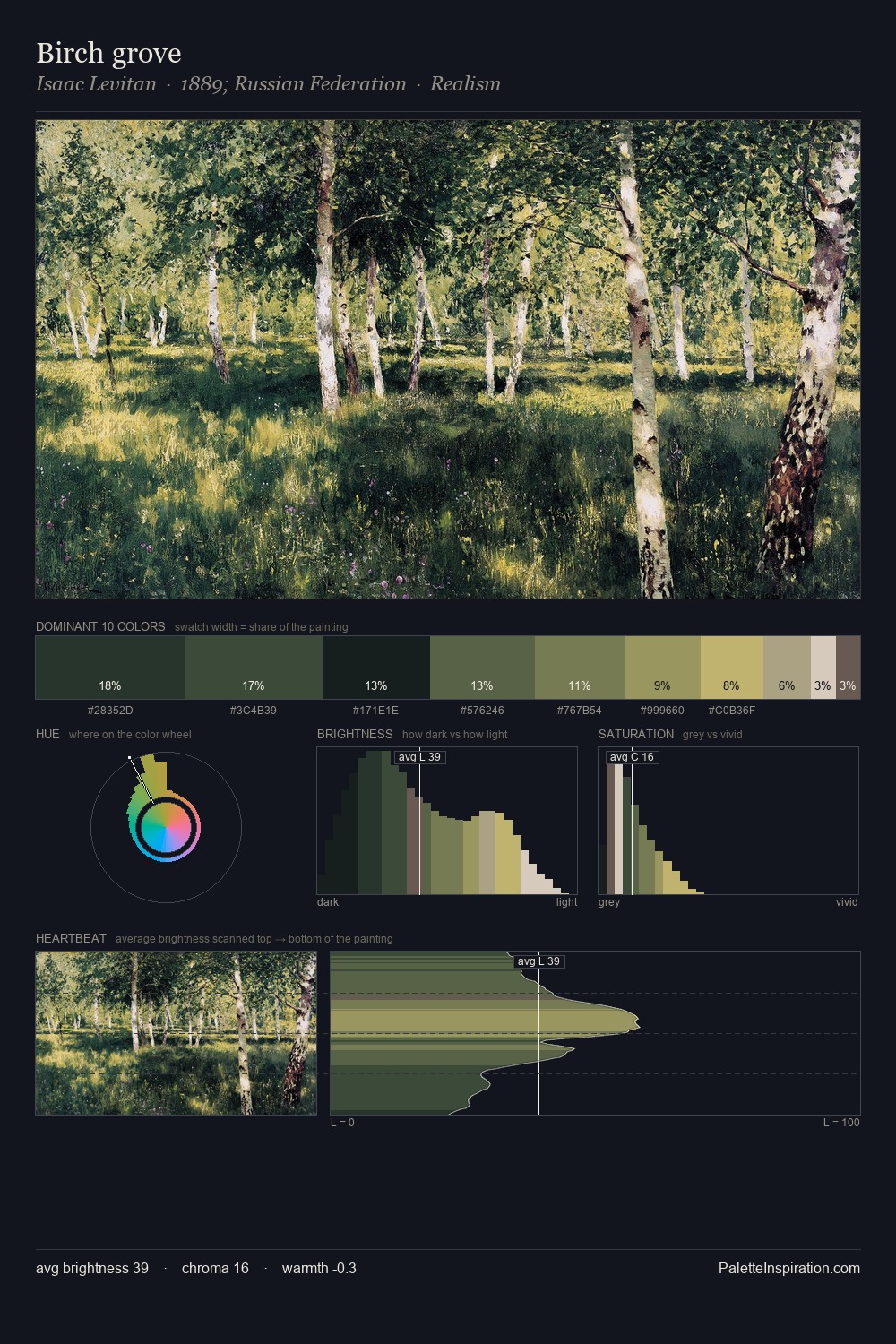The height and width of the screenshot is (1344, 896).
Task: Click the 3% off-white swatch
Action: [x=823, y=668]
